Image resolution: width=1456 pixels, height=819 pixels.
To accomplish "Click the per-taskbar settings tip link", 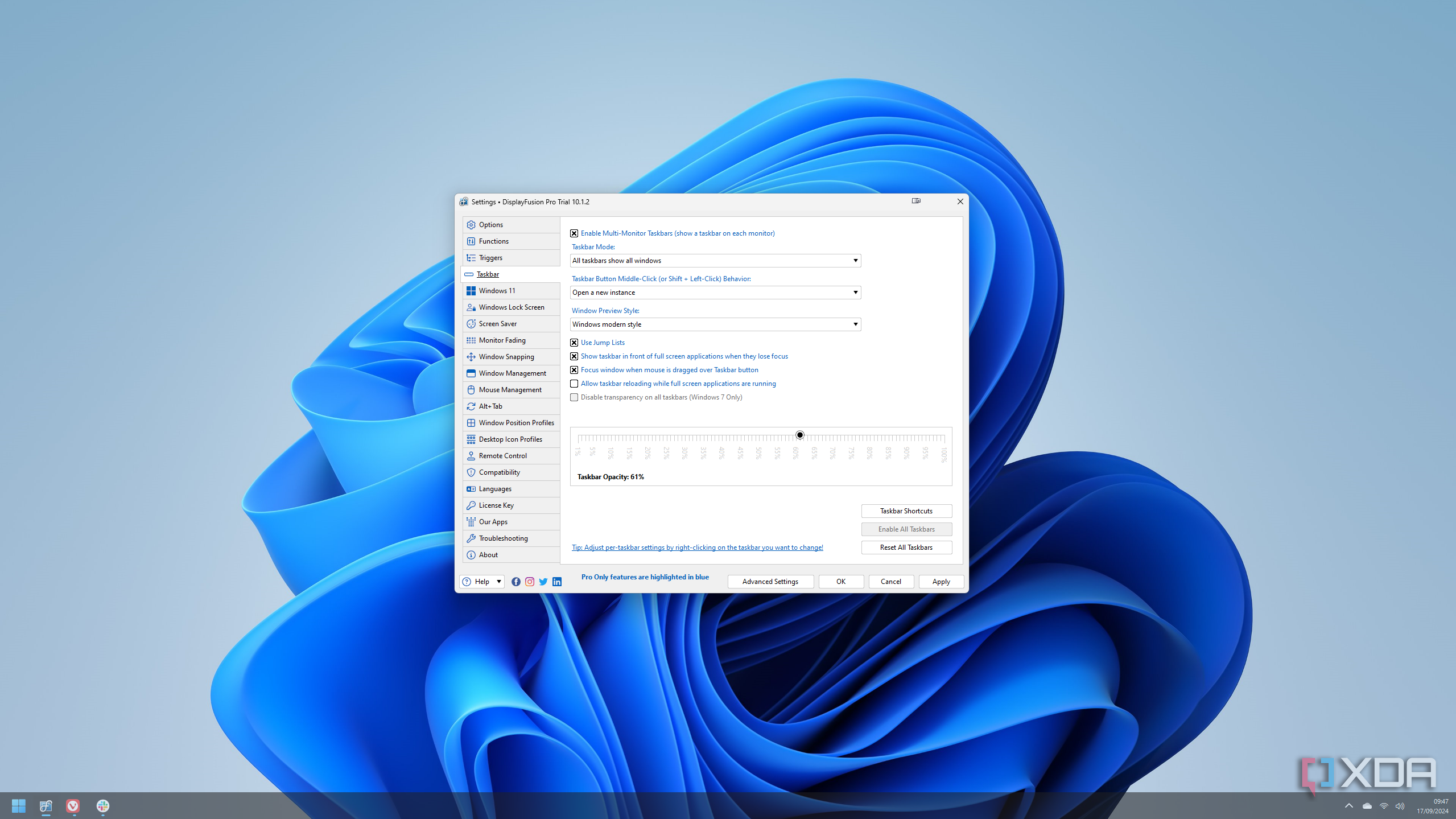I will pyautogui.click(x=697, y=548).
